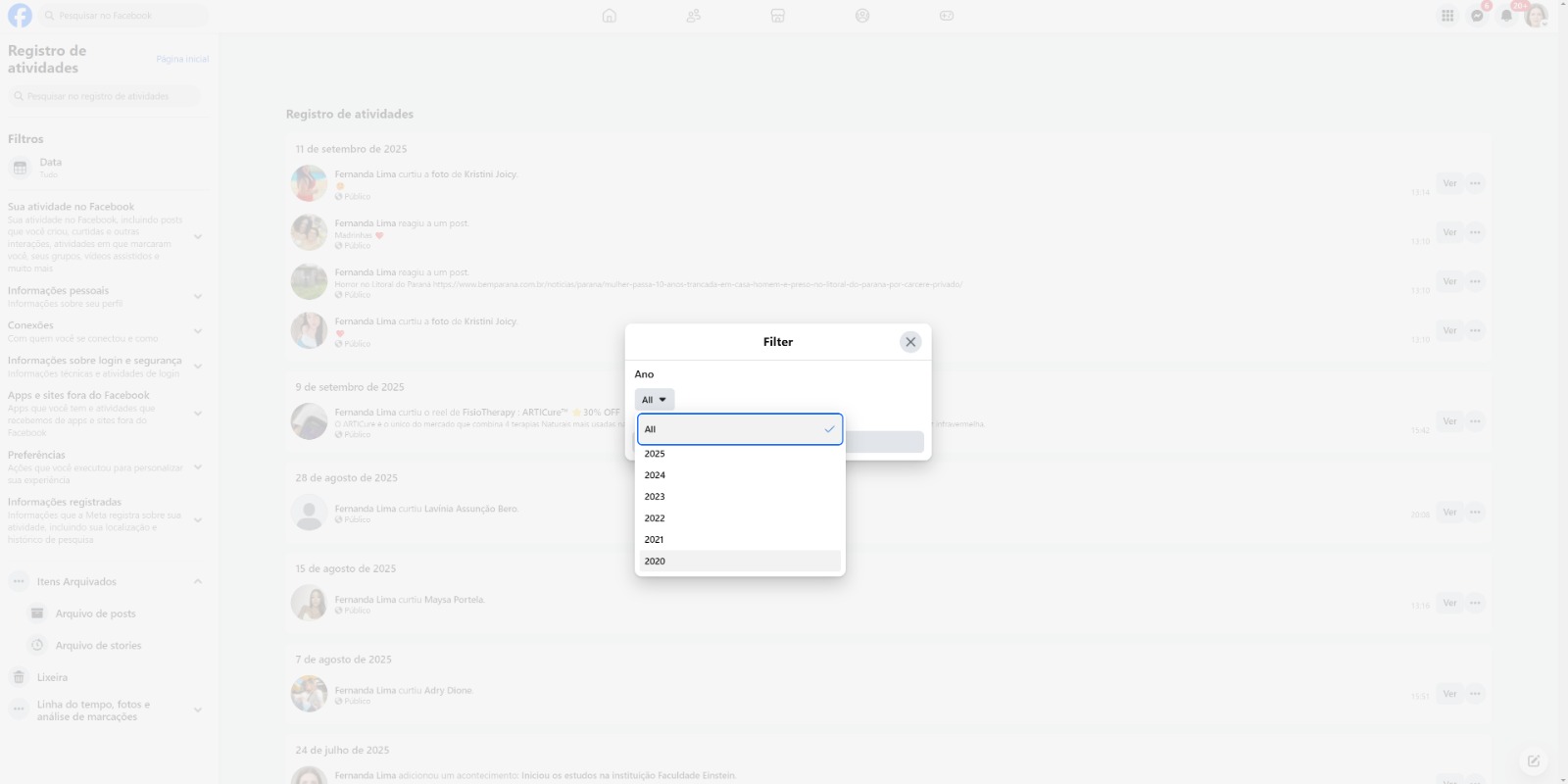Collapse the Ano year dropdown button
The image size is (1568, 784).
coord(655,400)
